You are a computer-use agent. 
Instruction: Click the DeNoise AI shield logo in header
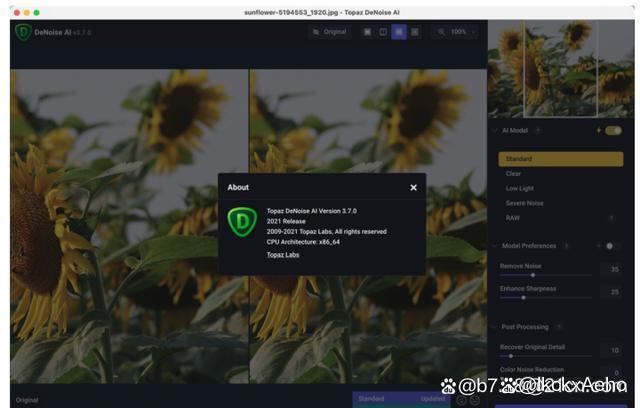coord(23,32)
